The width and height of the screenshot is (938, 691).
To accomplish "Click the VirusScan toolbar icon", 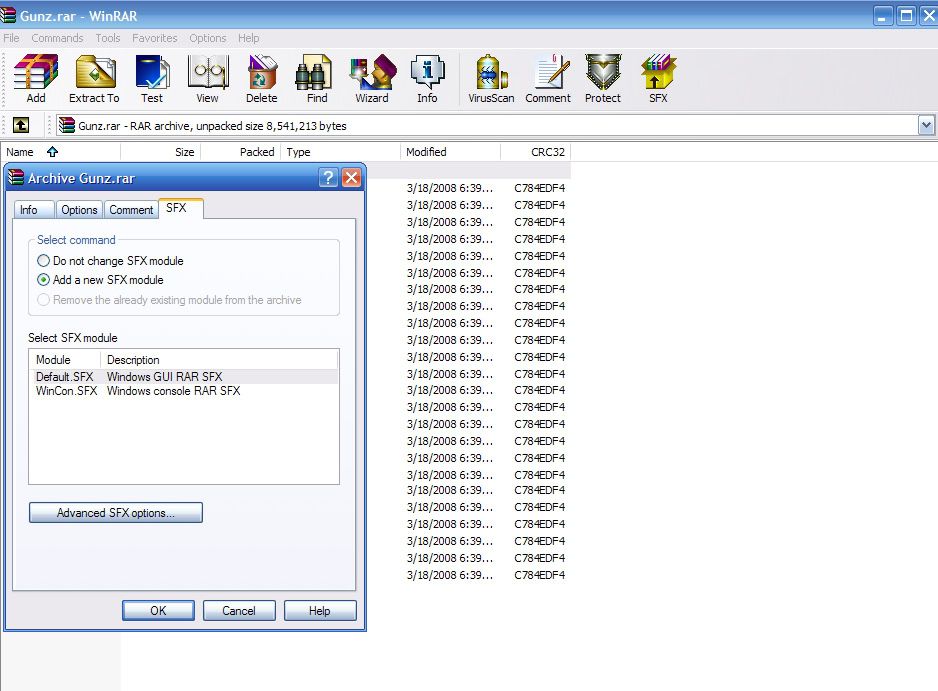I will pos(491,78).
